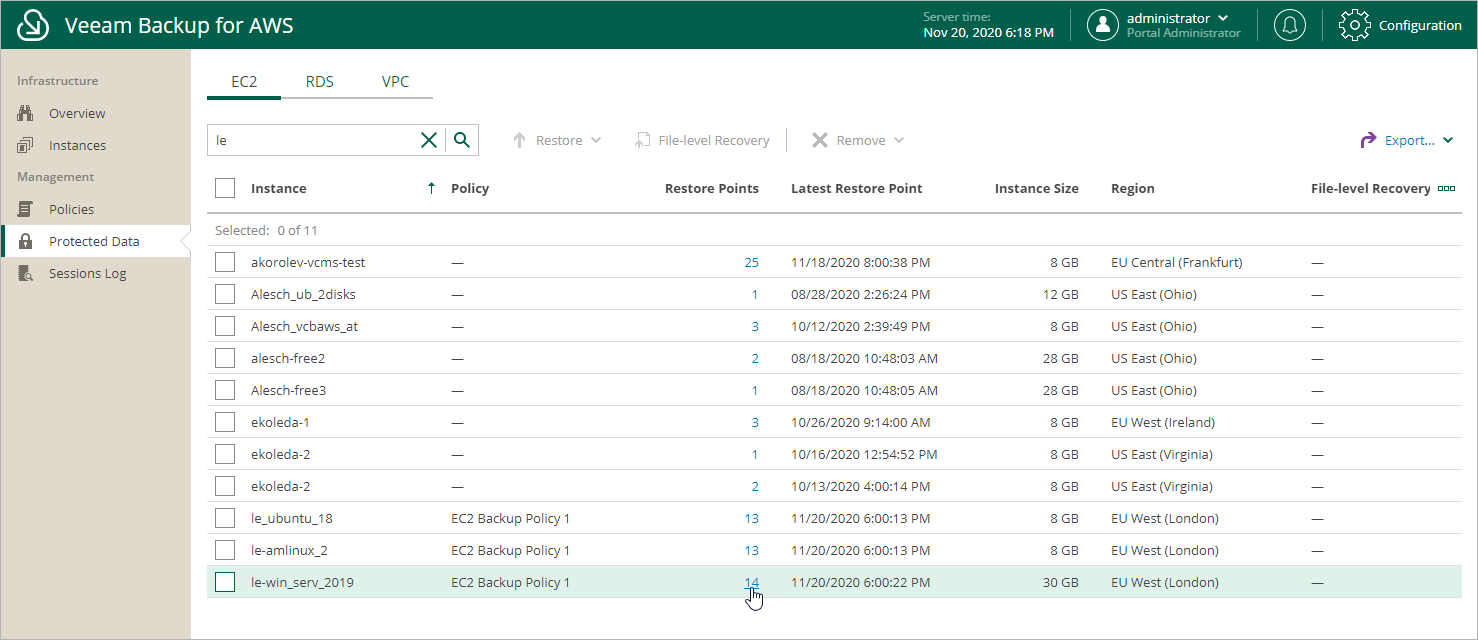Click the Policies sidebar icon
This screenshot has width=1478, height=640.
coord(26,209)
